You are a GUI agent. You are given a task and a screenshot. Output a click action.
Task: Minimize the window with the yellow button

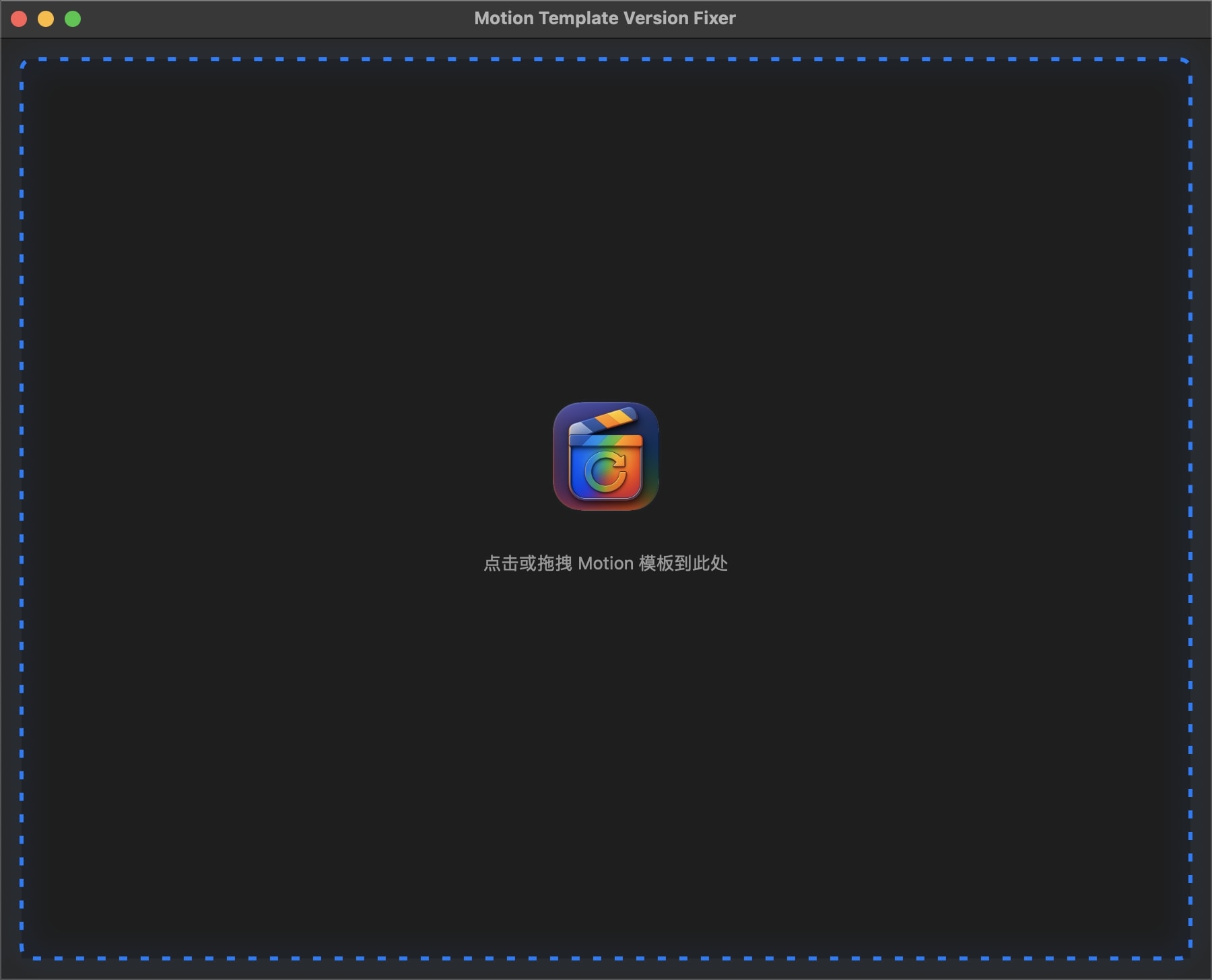tap(46, 19)
